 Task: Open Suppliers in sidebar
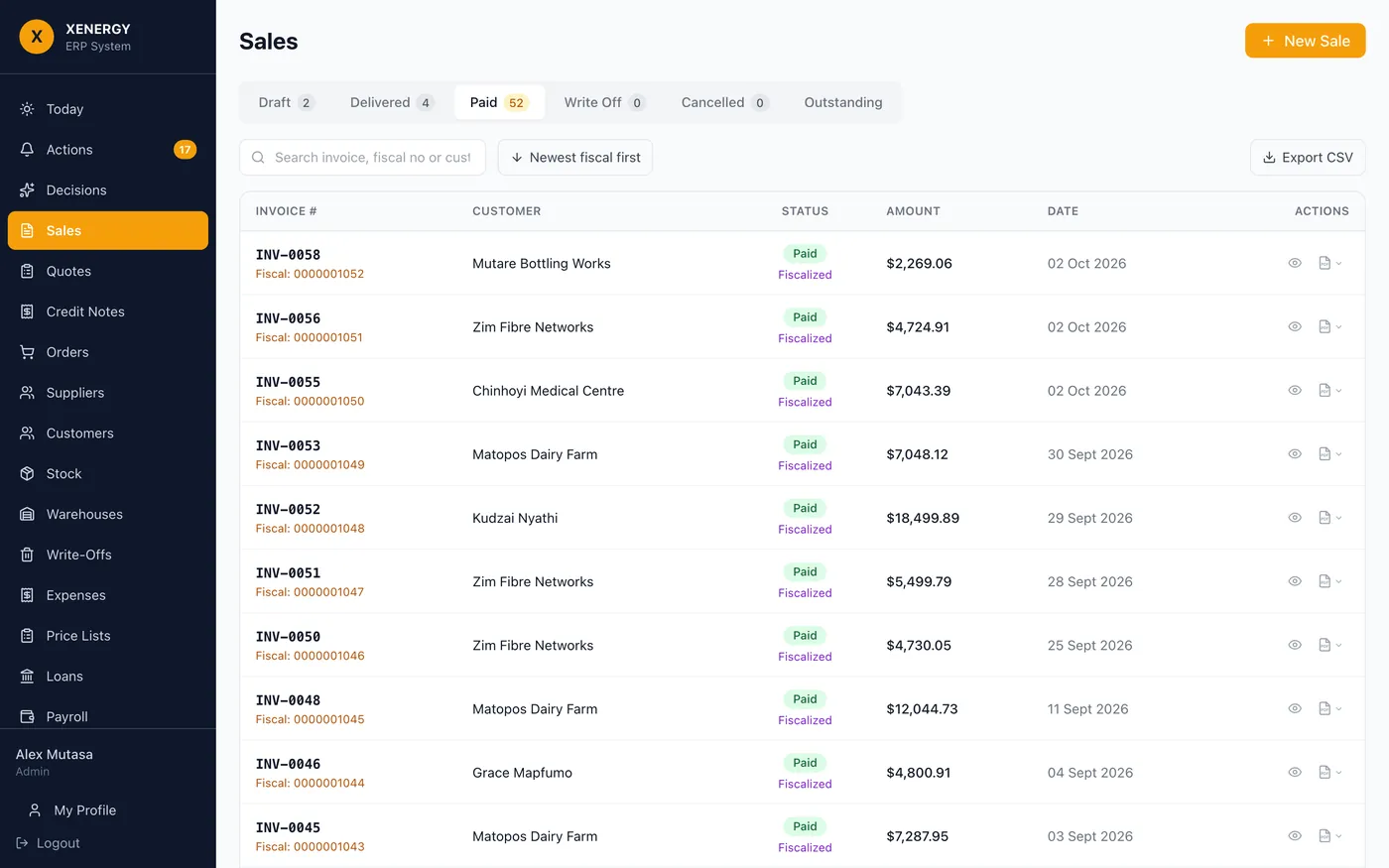(x=108, y=393)
